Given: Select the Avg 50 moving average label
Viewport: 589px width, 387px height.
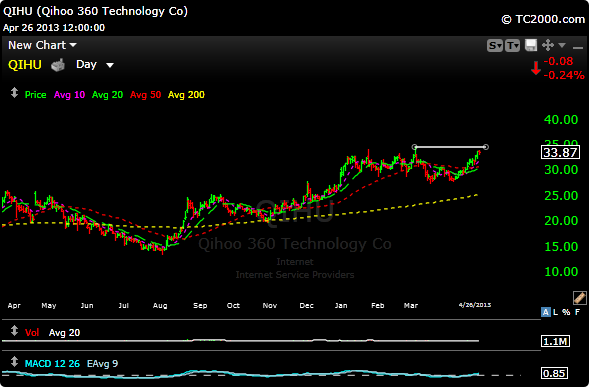Looking at the screenshot, I should 145,95.
